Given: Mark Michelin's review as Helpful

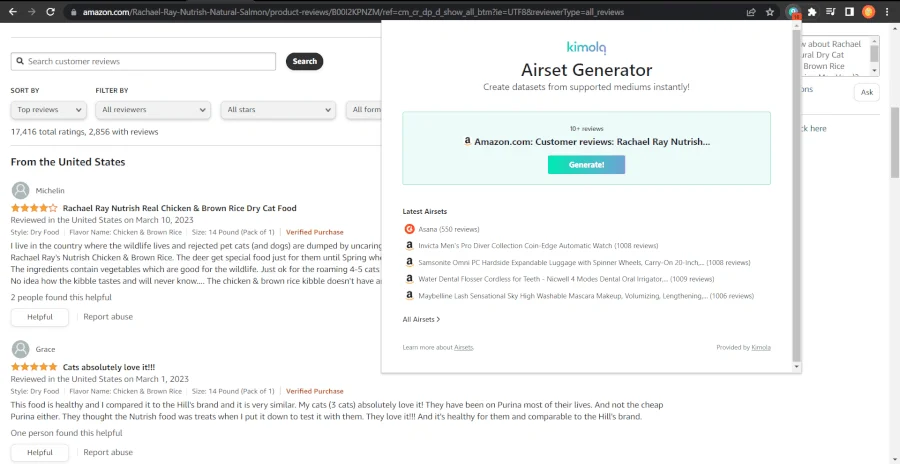Looking at the screenshot, I should pos(40,317).
